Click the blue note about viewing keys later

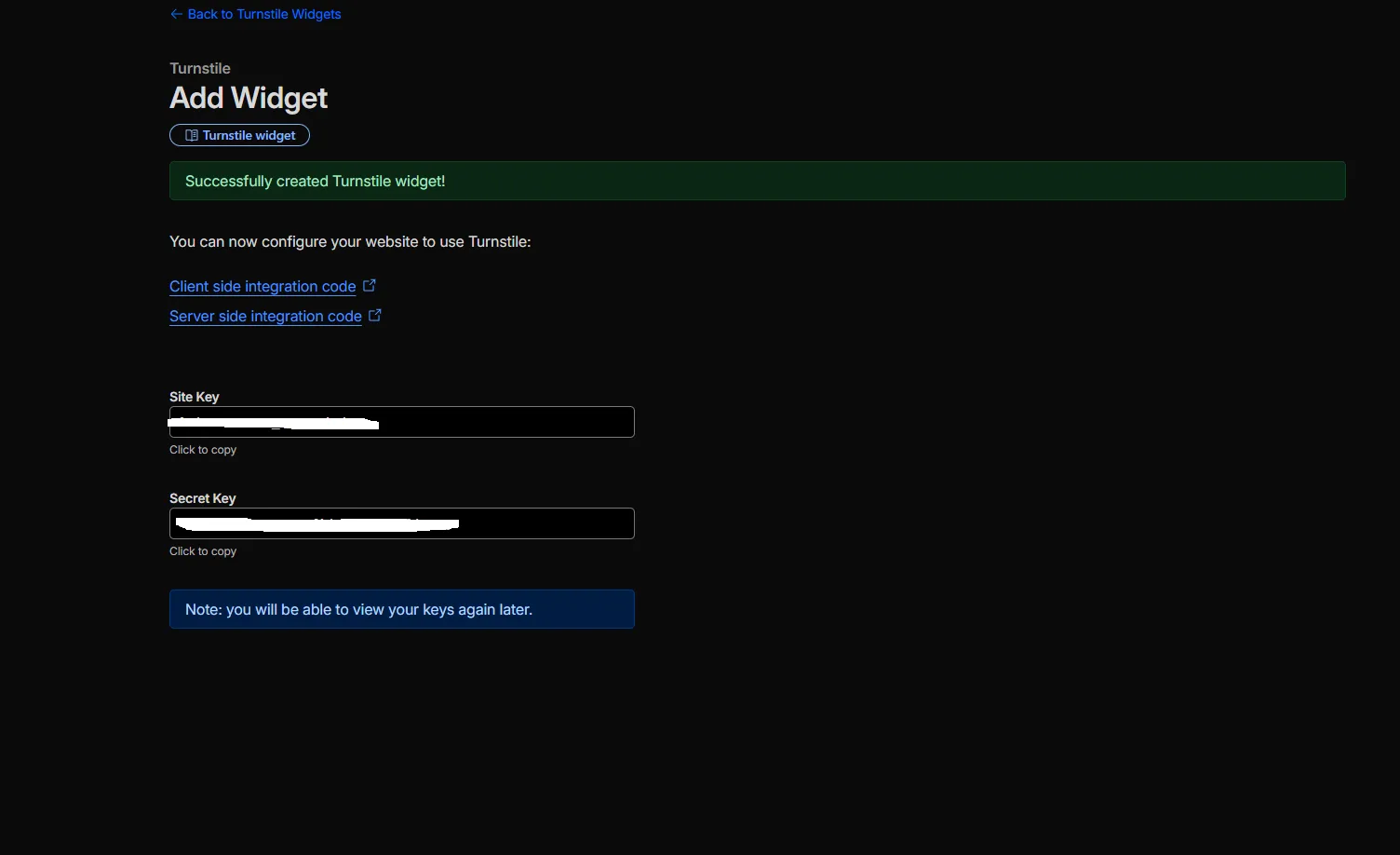coord(400,609)
